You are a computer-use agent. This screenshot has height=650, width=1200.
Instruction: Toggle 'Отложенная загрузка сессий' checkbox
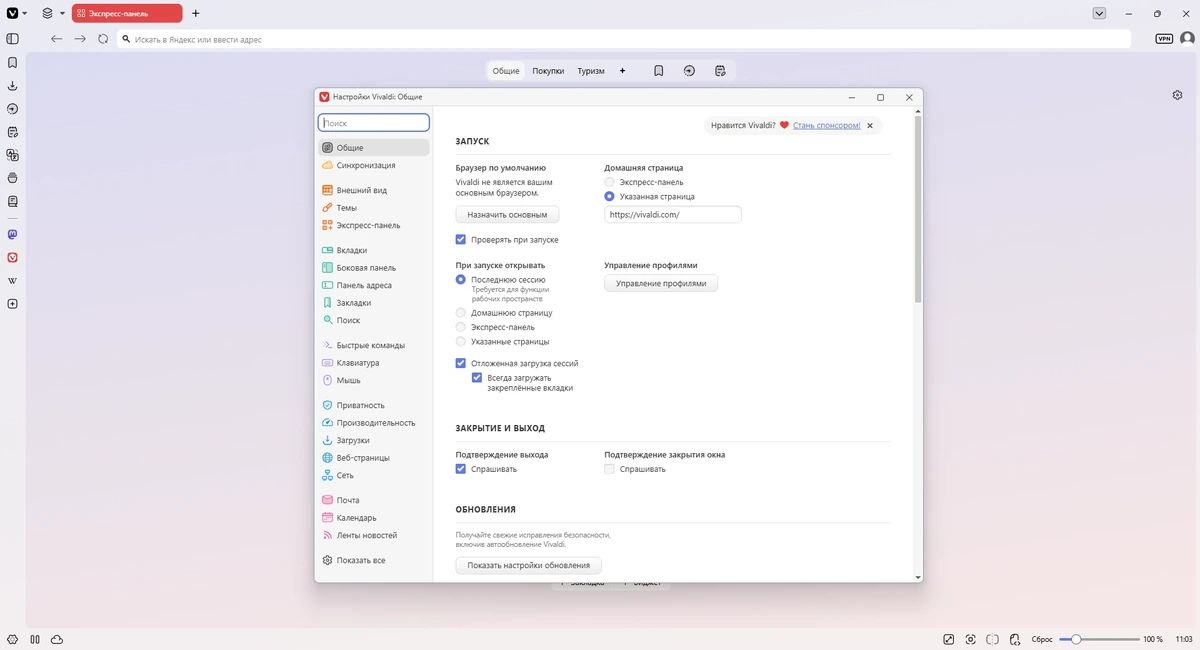click(461, 364)
